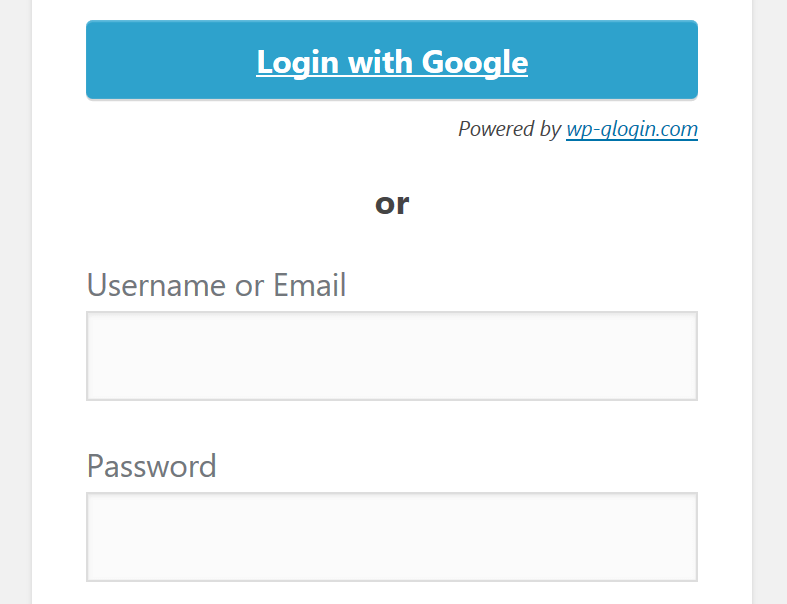Click the "or" separator text
The height and width of the screenshot is (604, 787).
click(392, 204)
